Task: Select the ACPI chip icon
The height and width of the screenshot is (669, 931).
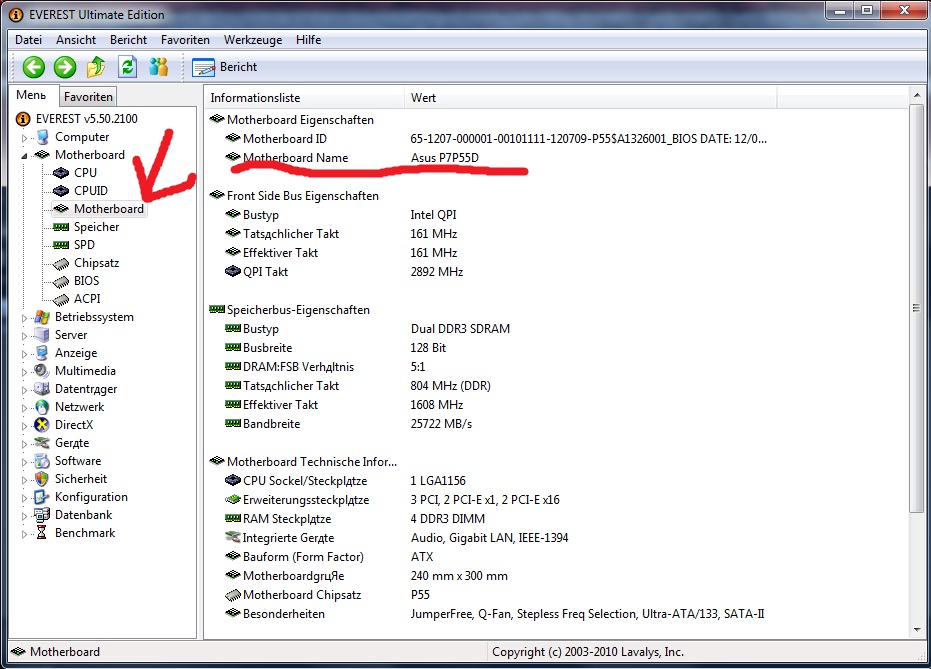Action: click(61, 300)
